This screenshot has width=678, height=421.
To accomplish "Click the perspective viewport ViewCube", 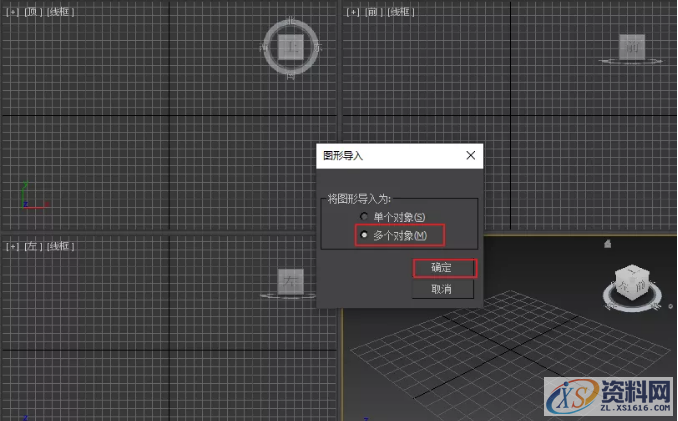I will point(633,281).
